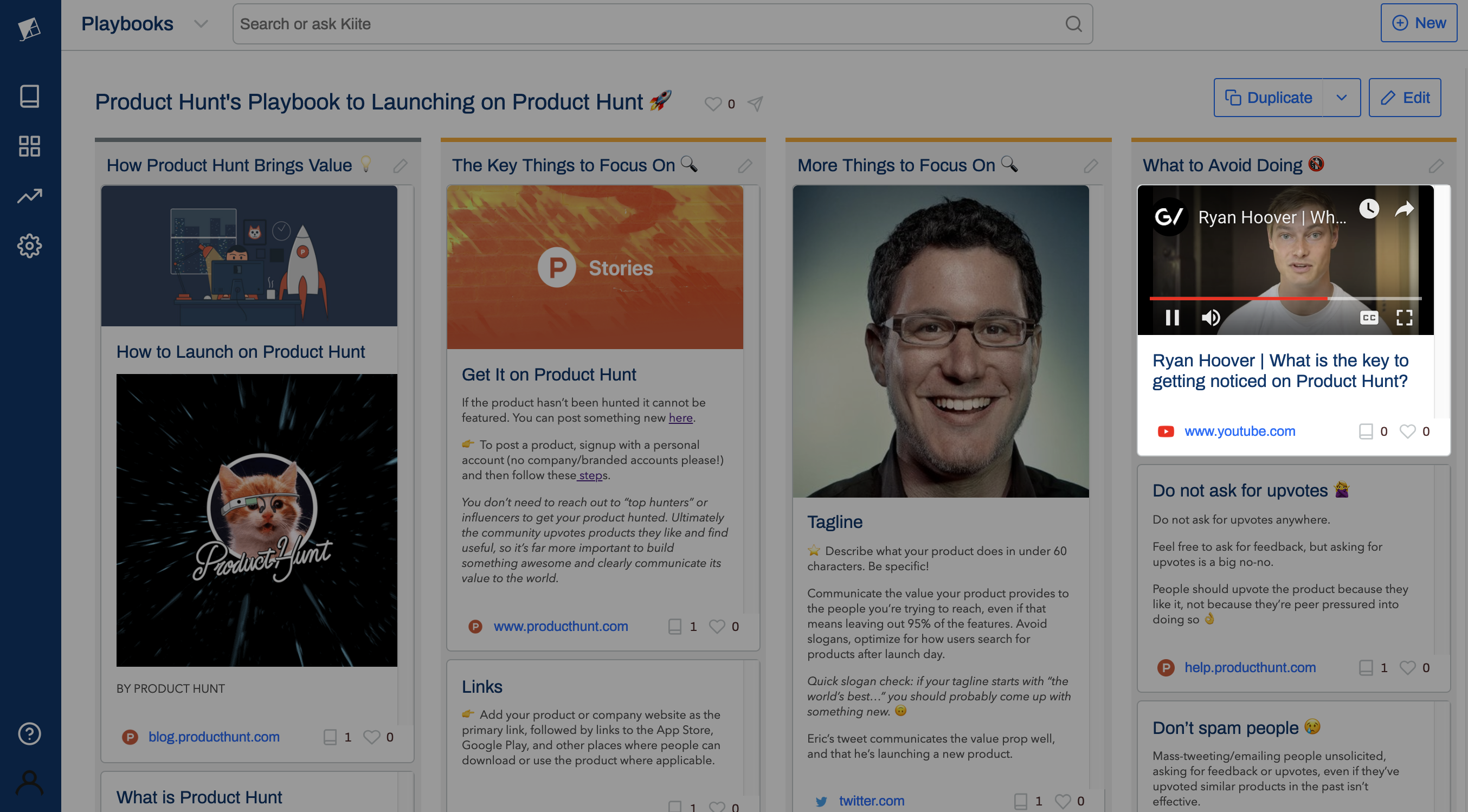Expand the Playbooks dropdown chevron
Image resolution: width=1468 pixels, height=812 pixels.
[x=201, y=24]
